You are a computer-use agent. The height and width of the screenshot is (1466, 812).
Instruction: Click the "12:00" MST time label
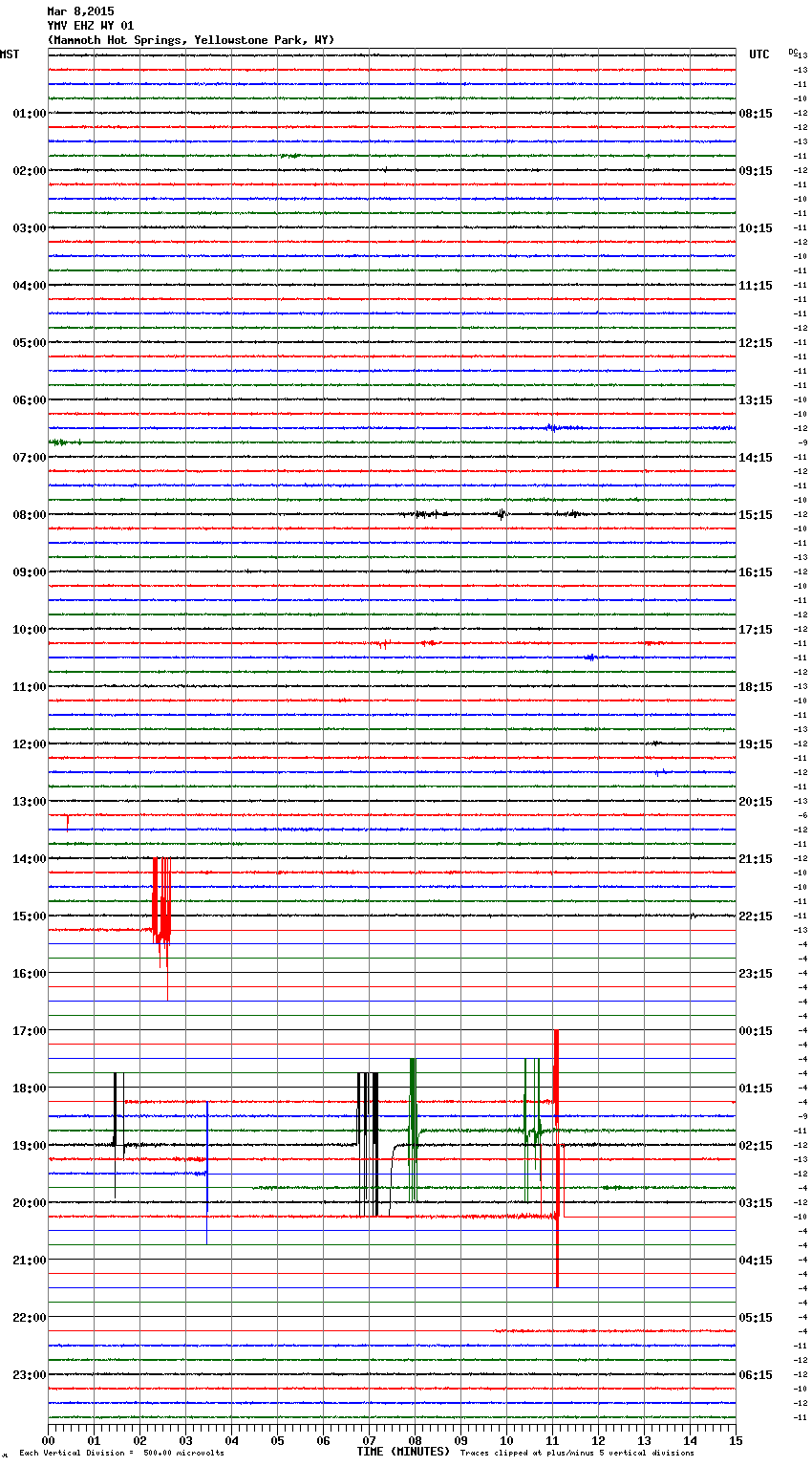(x=30, y=744)
